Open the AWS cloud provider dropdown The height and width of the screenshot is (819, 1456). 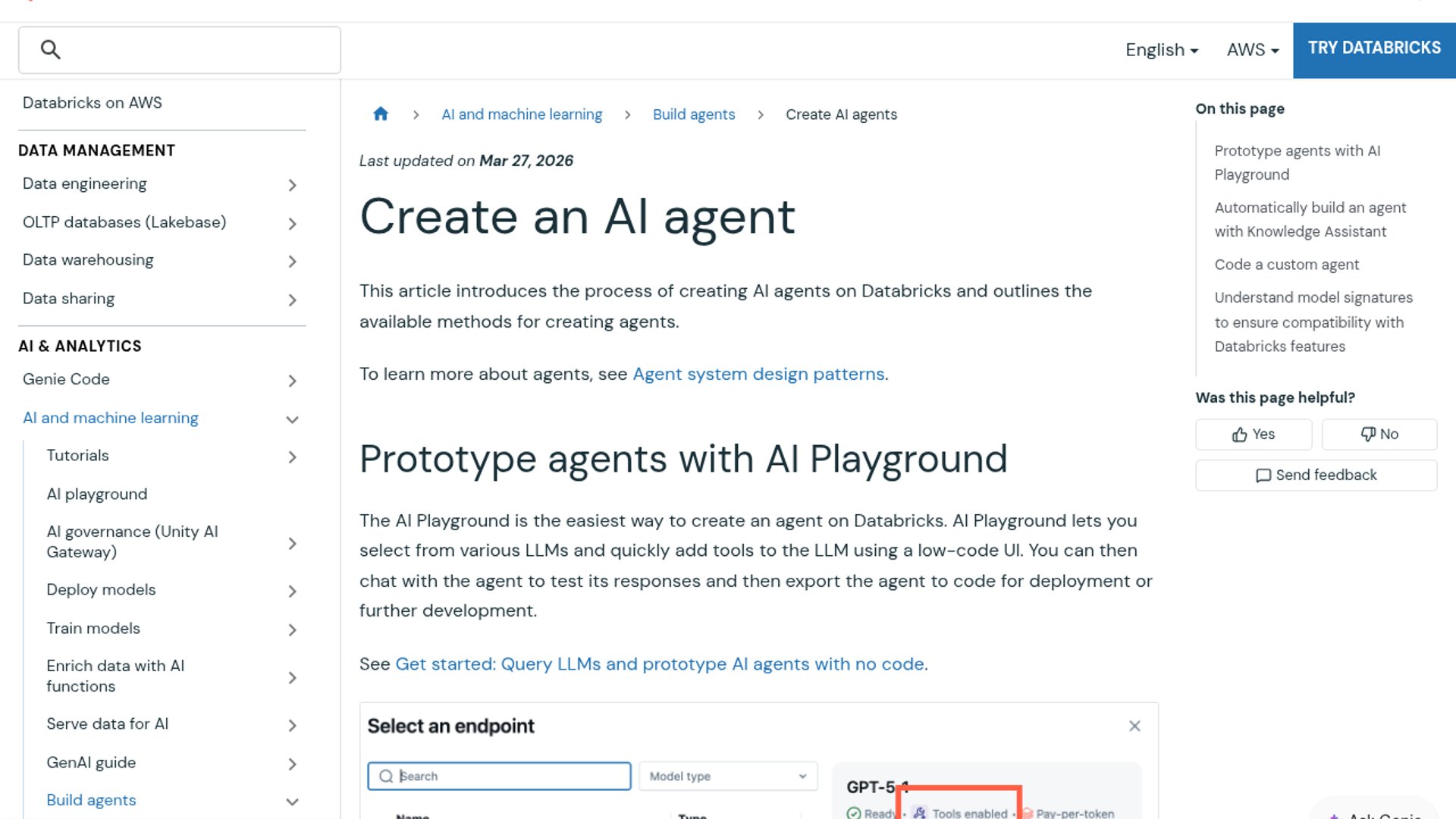tap(1252, 50)
